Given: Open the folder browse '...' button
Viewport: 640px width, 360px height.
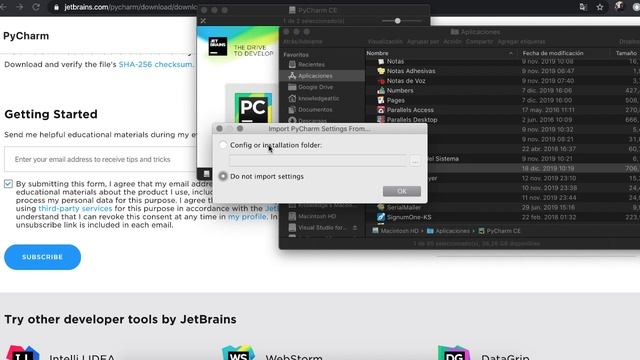Looking at the screenshot, I should (415, 161).
